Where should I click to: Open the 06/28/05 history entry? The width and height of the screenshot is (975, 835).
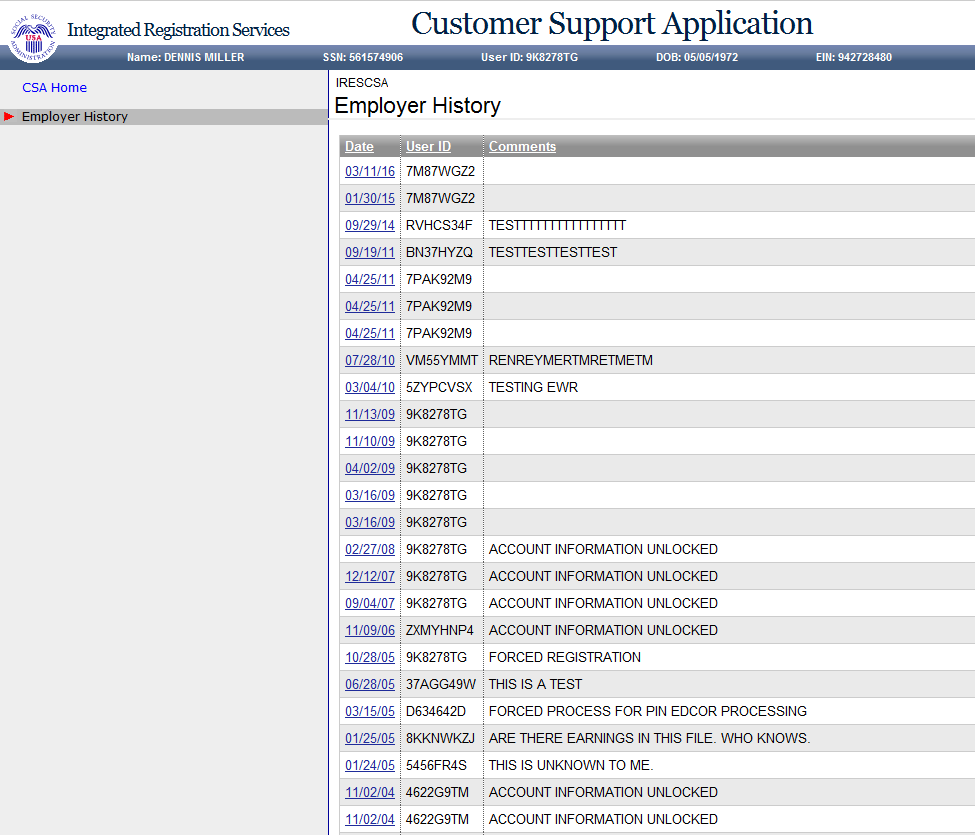(x=370, y=685)
